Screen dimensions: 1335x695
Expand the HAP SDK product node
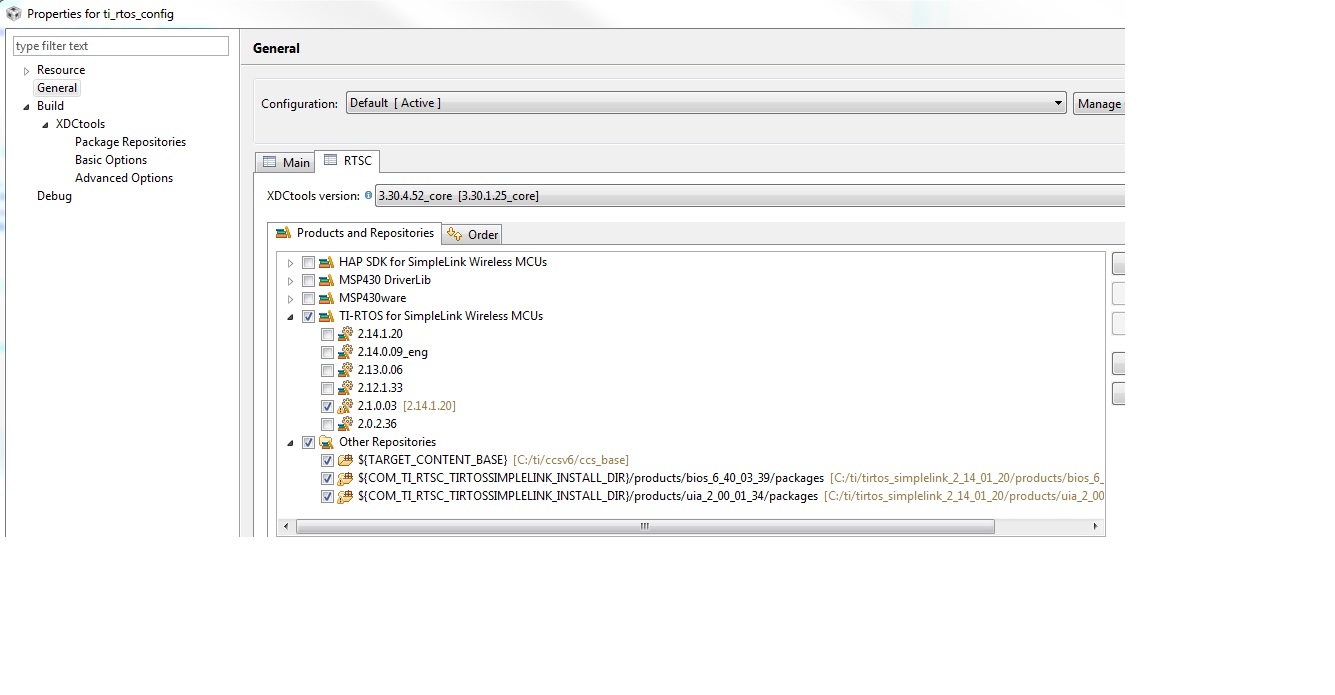[291, 263]
